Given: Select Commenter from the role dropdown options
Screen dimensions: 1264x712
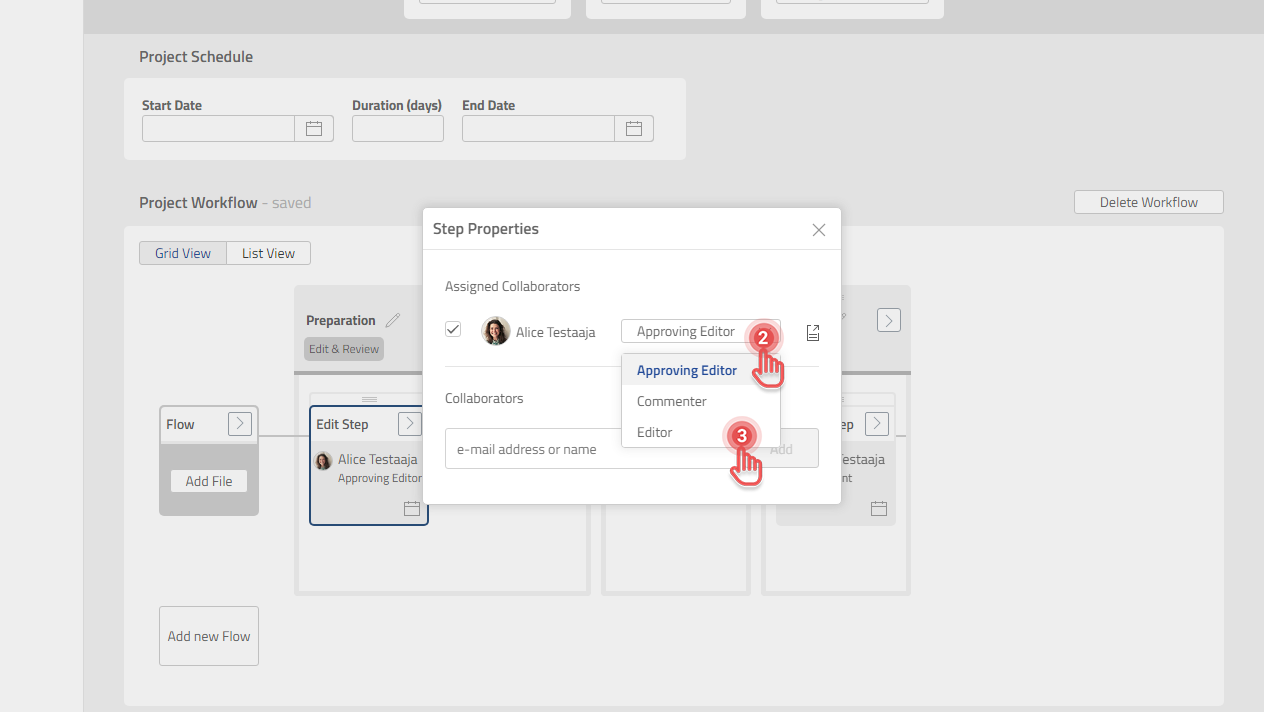Looking at the screenshot, I should coord(671,401).
